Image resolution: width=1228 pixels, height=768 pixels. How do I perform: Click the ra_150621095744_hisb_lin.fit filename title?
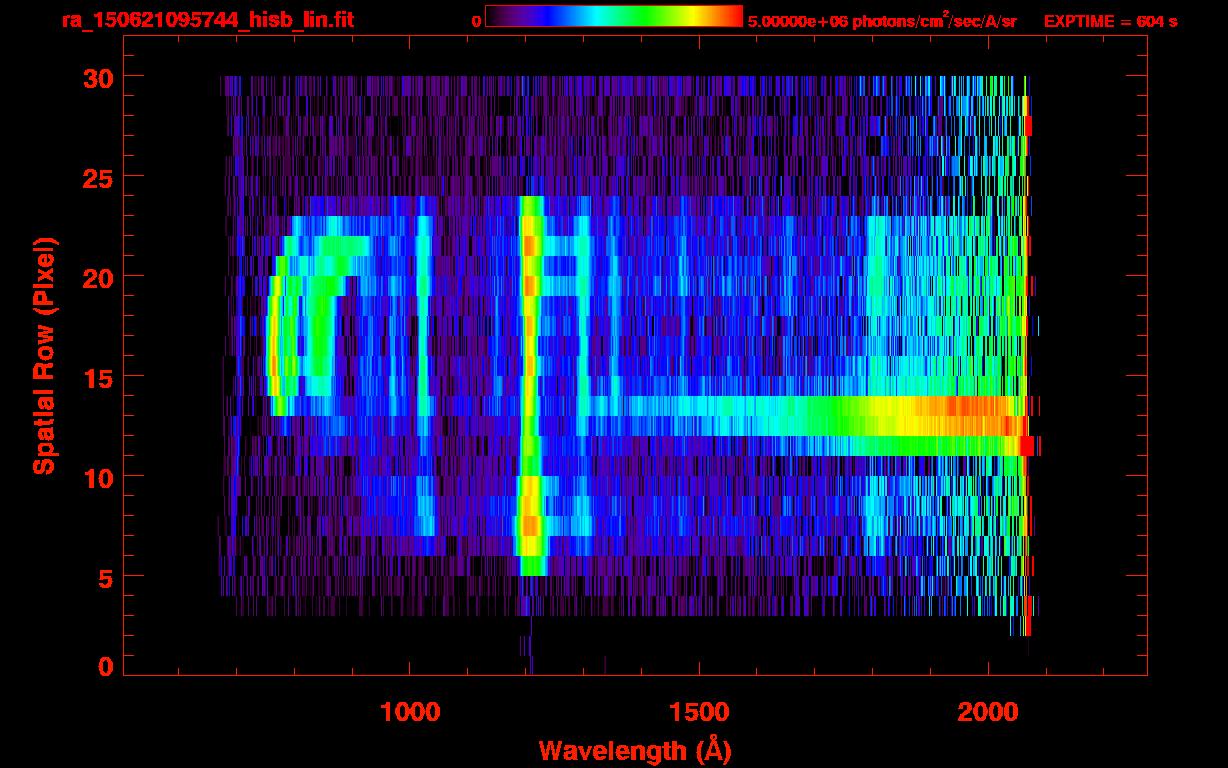click(x=207, y=20)
